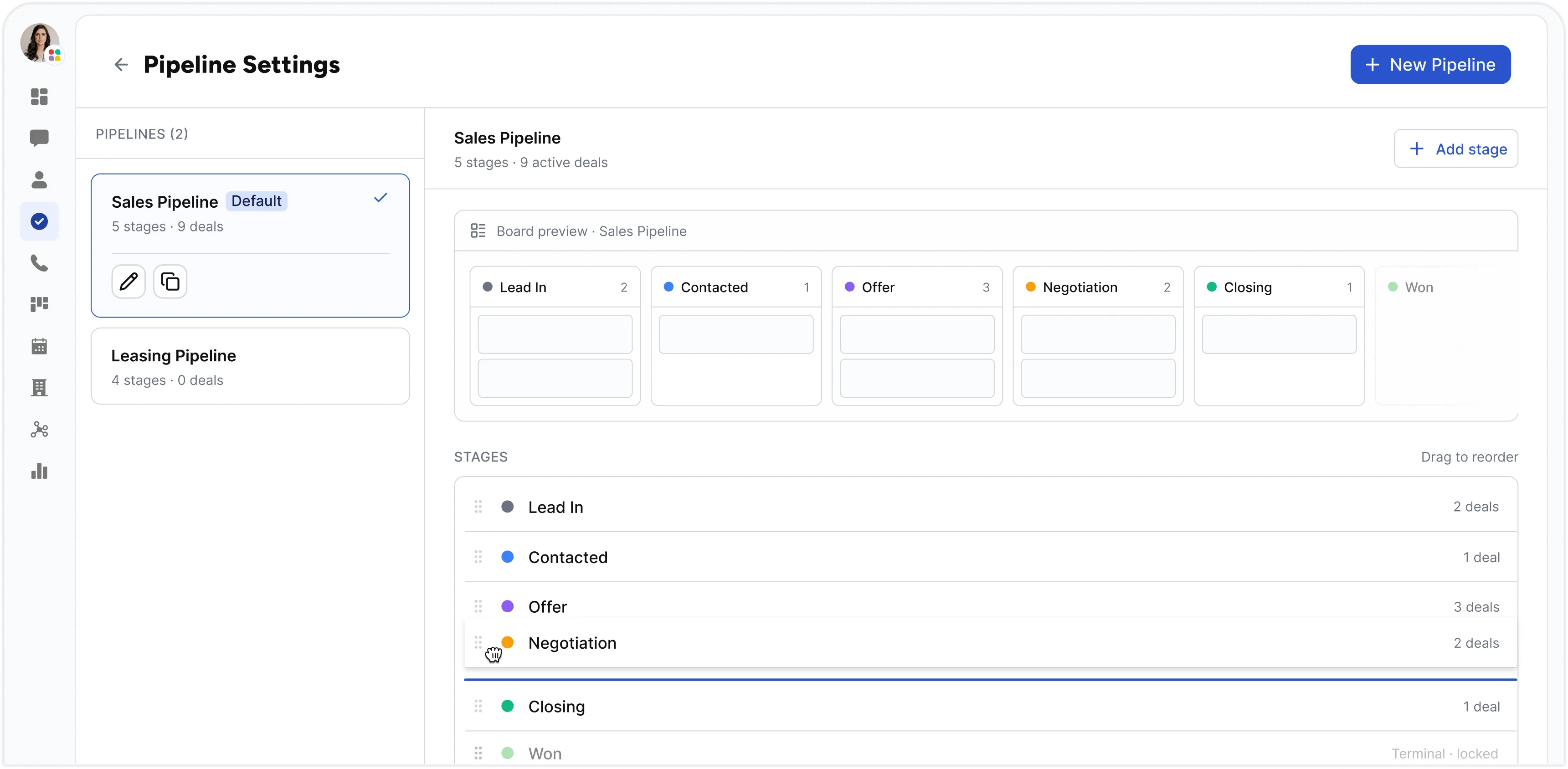The width and height of the screenshot is (1568, 769).
Task: Grab the drag handle for Offer stage
Action: click(478, 606)
